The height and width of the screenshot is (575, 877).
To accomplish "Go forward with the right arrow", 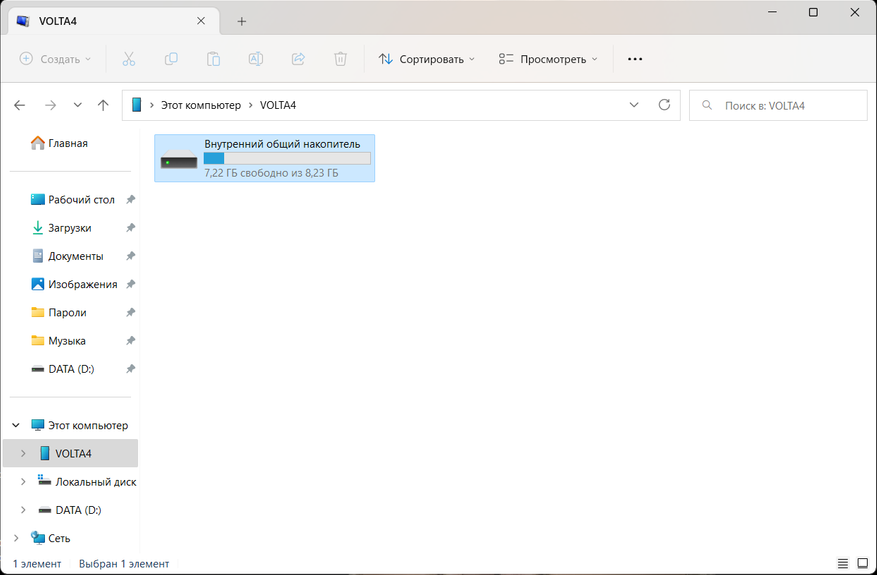I will 50,105.
